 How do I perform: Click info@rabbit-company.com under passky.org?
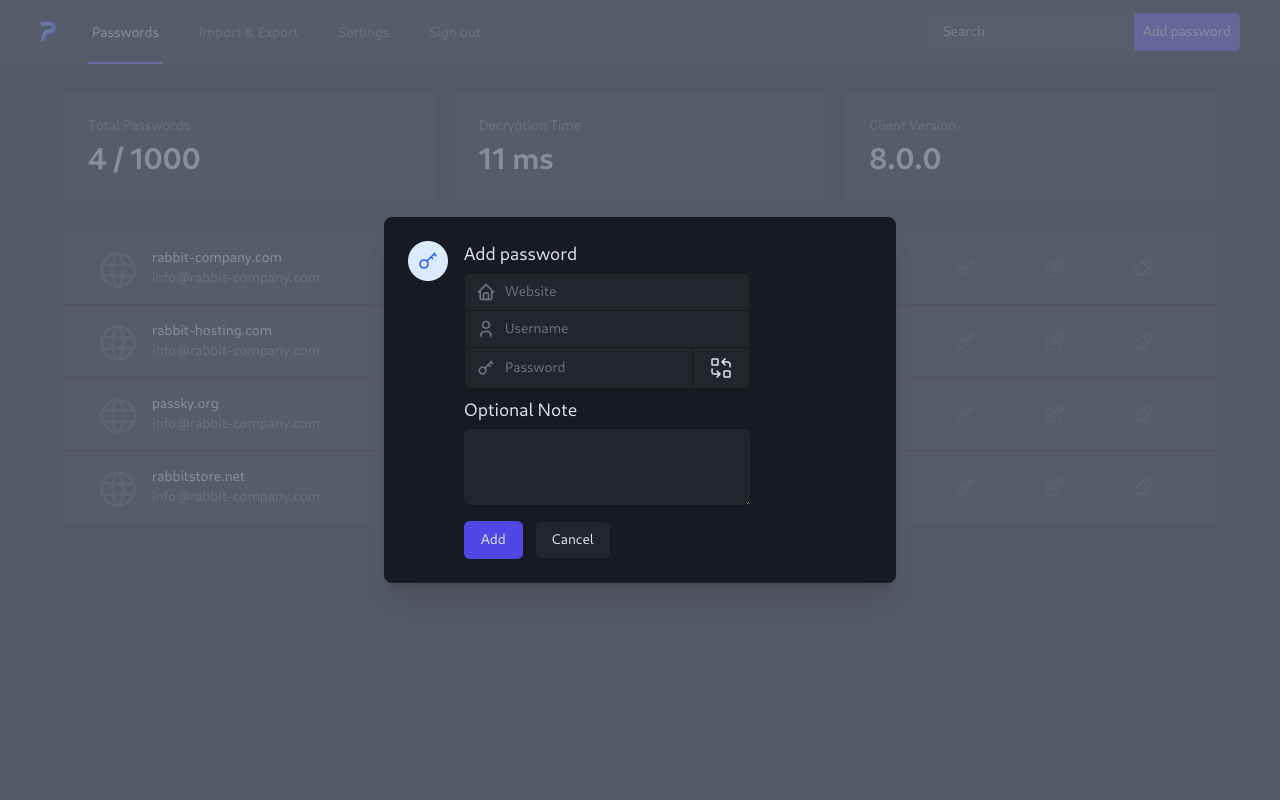236,423
